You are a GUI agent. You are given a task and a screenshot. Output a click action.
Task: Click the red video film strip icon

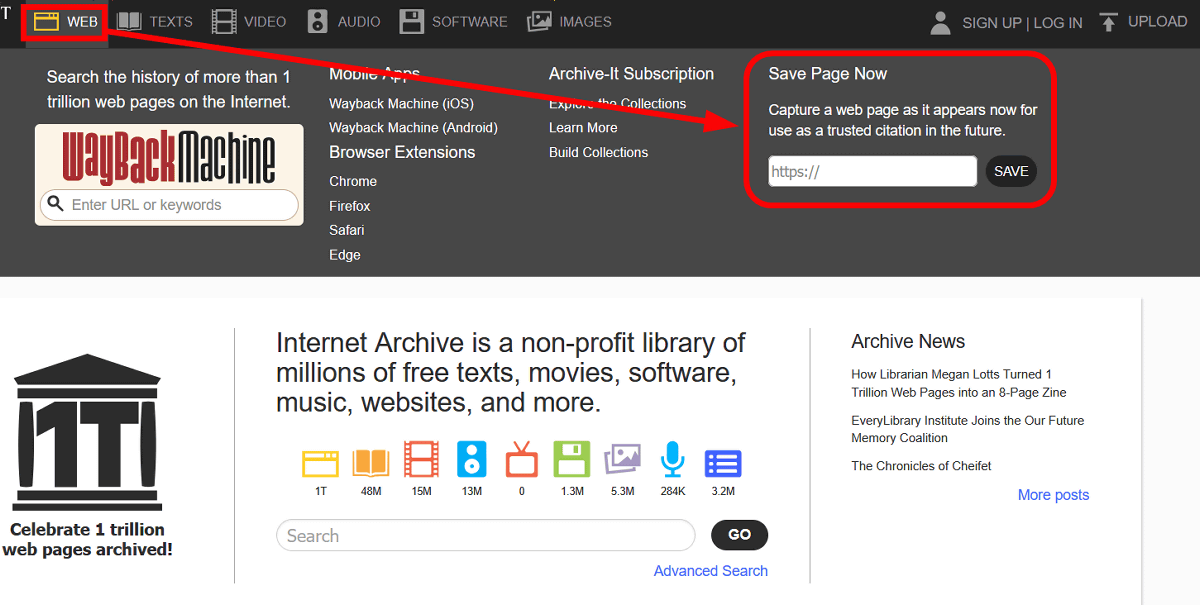tap(421, 462)
